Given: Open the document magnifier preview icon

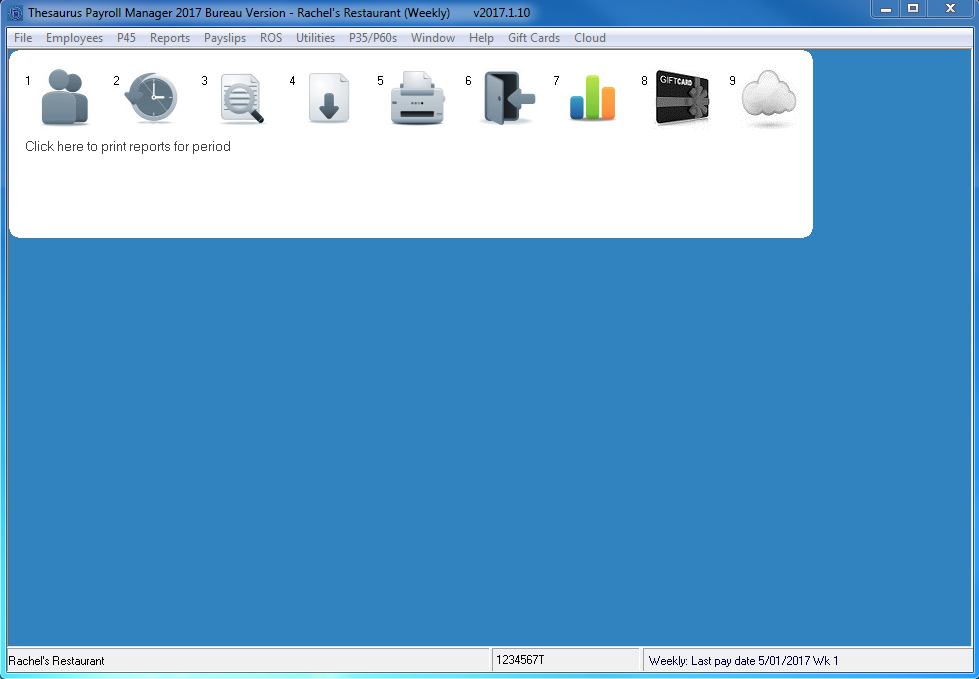Looking at the screenshot, I should [x=242, y=99].
